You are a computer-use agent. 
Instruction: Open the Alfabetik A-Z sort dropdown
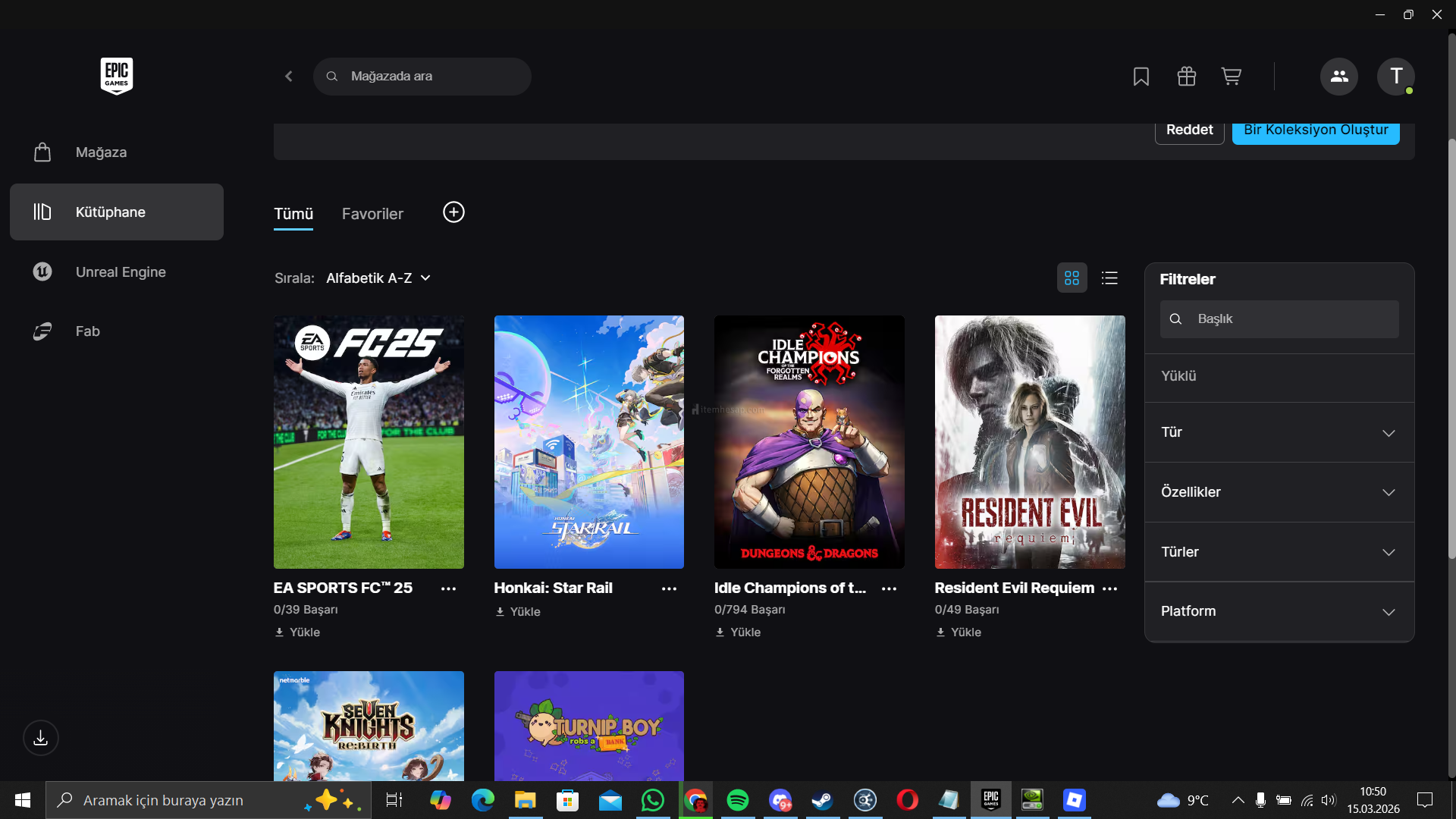pyautogui.click(x=378, y=278)
